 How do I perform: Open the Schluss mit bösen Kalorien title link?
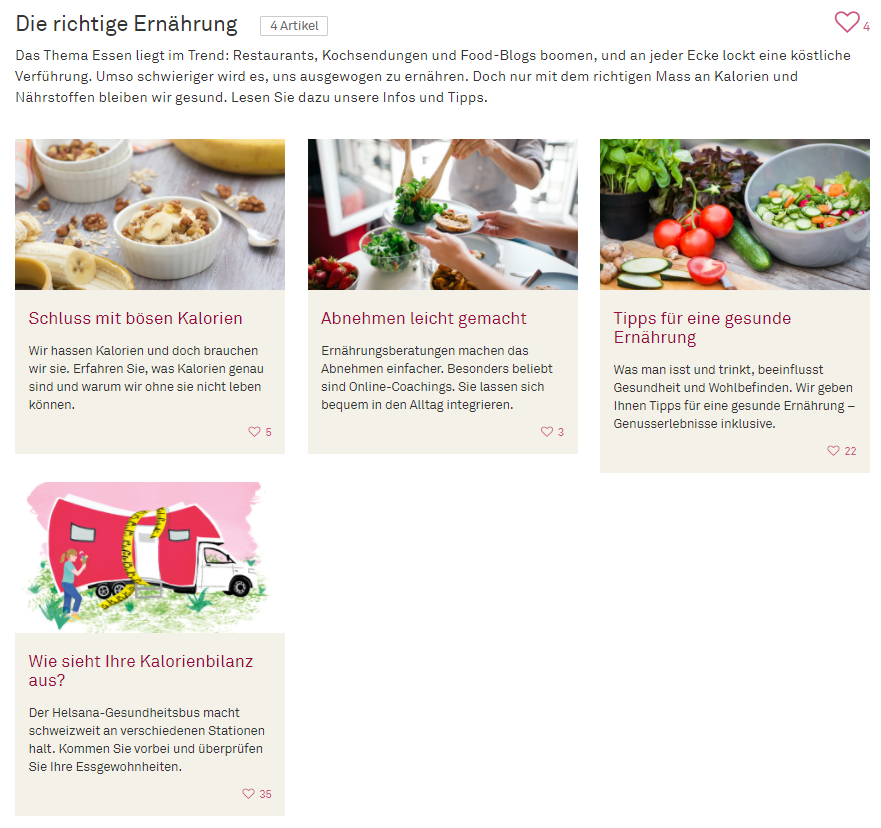tap(135, 319)
